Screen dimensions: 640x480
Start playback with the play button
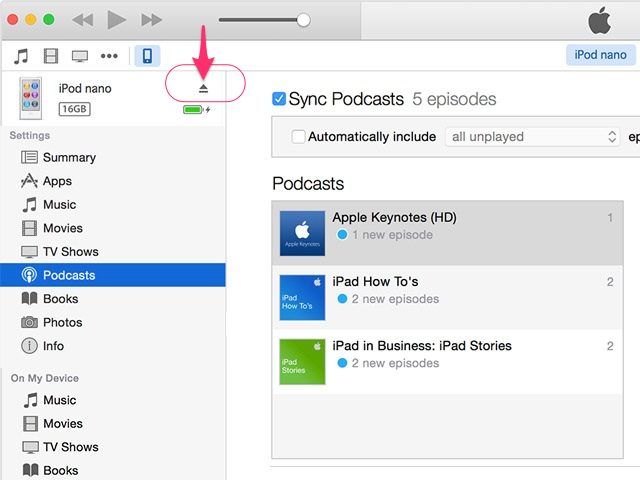coord(116,20)
